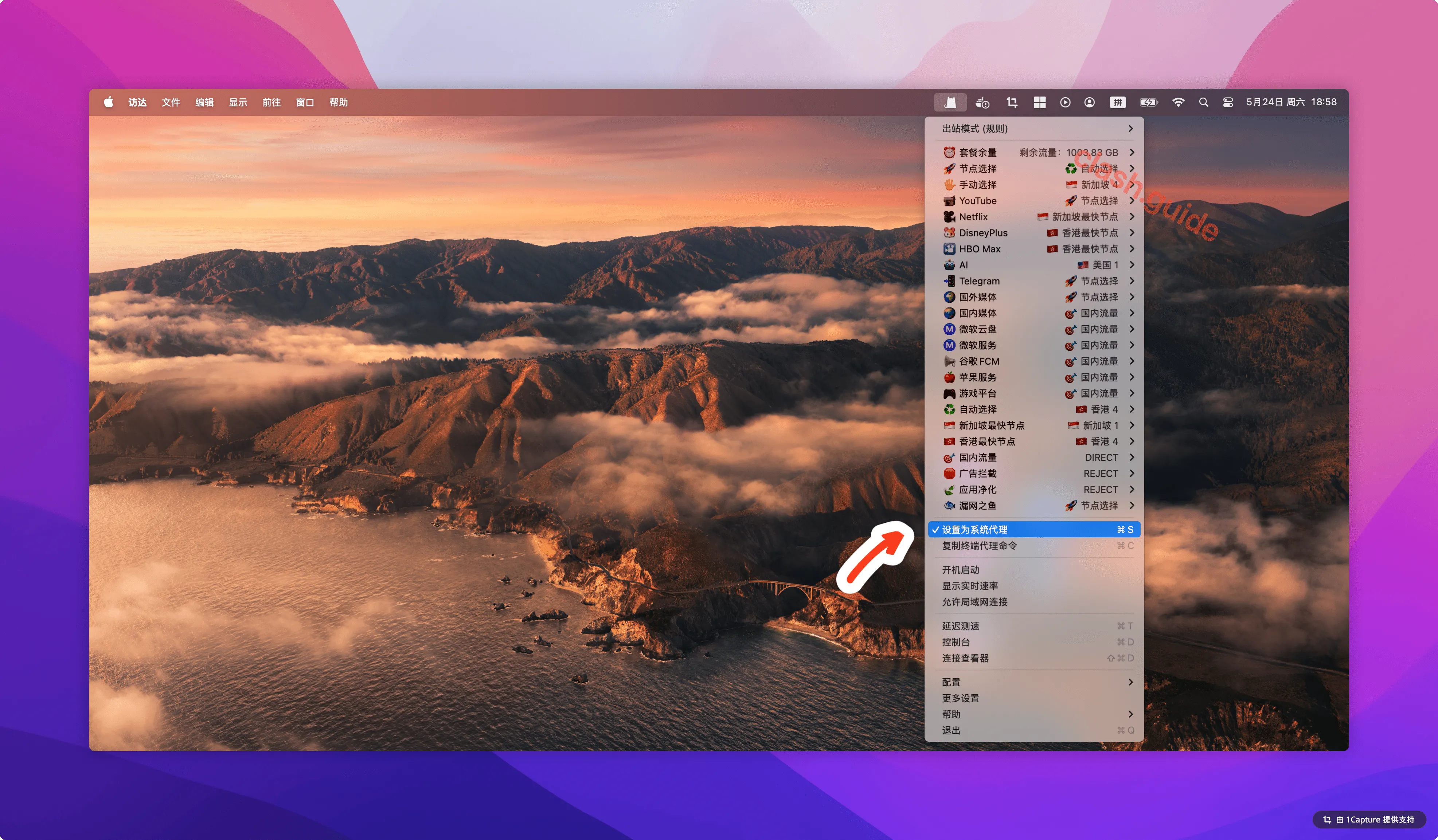Toggle 允许局域网连接 option
Image resolution: width=1438 pixels, height=840 pixels.
tap(1033, 602)
